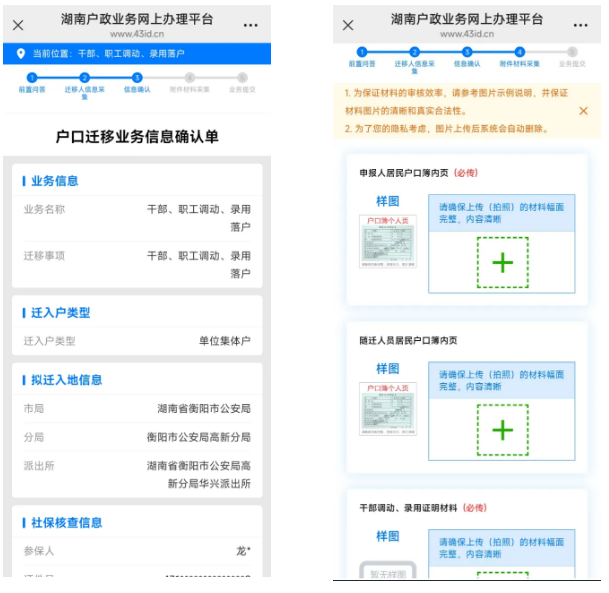Dismiss the orange notice with its X
The width and height of the screenshot is (609, 593).
click(583, 111)
